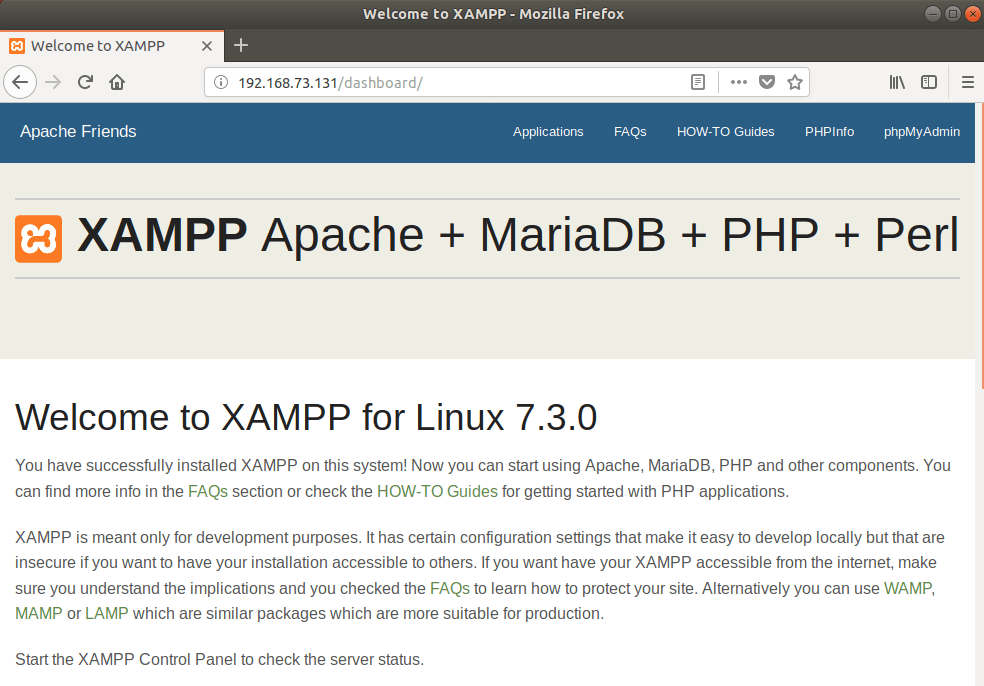The width and height of the screenshot is (984, 686).
Task: Reload the current page
Action: (x=85, y=82)
